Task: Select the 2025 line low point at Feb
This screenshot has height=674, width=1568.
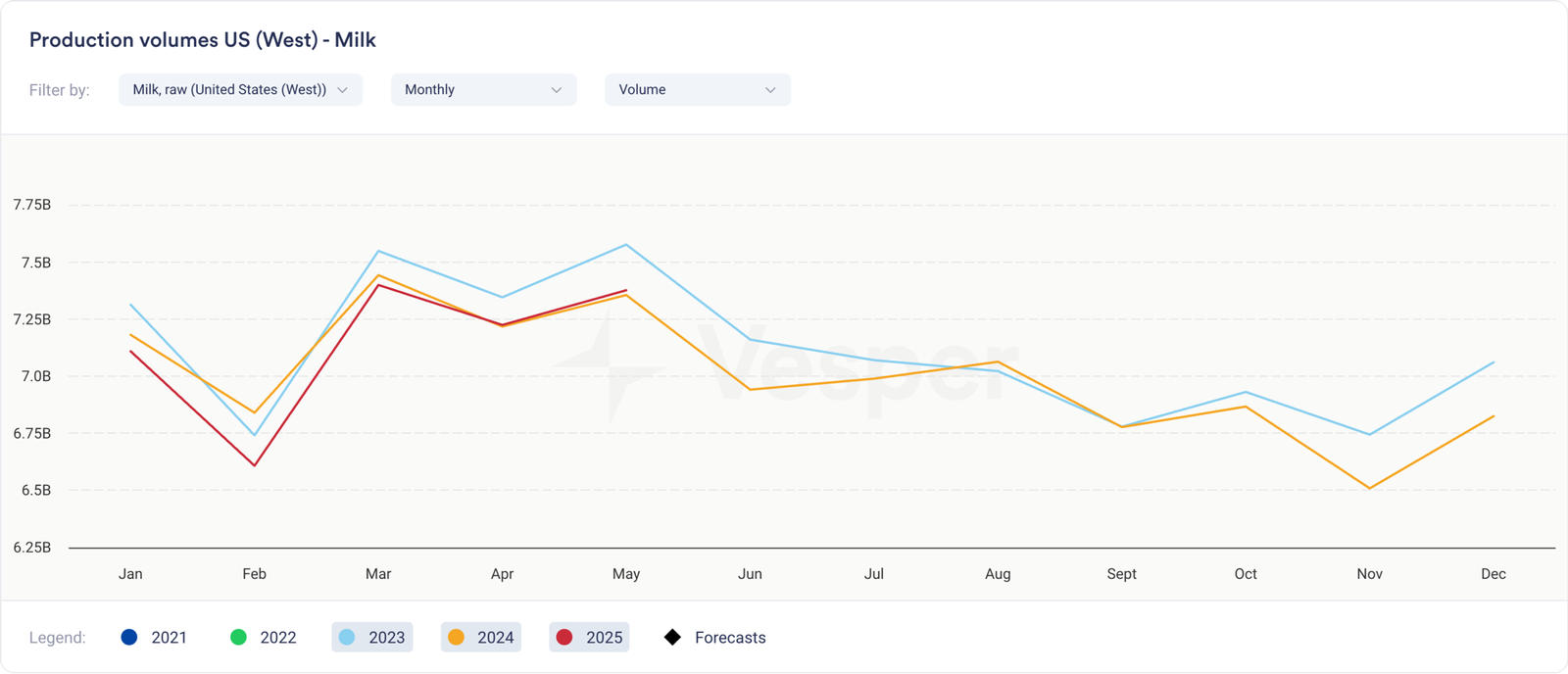Action: point(255,465)
